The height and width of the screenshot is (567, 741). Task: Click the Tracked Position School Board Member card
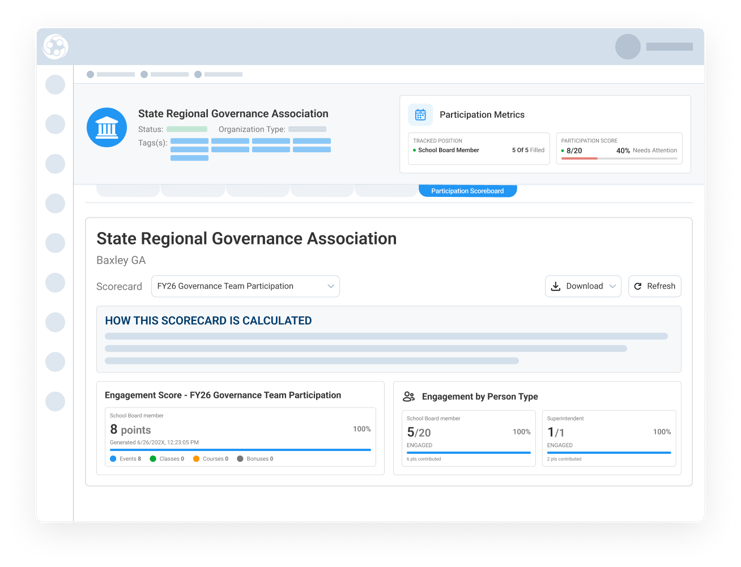(479, 148)
